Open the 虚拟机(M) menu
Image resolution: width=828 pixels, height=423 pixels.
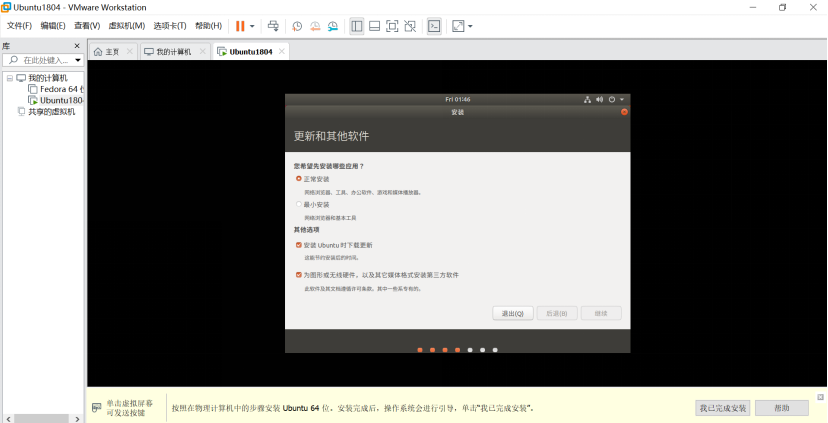click(127, 25)
